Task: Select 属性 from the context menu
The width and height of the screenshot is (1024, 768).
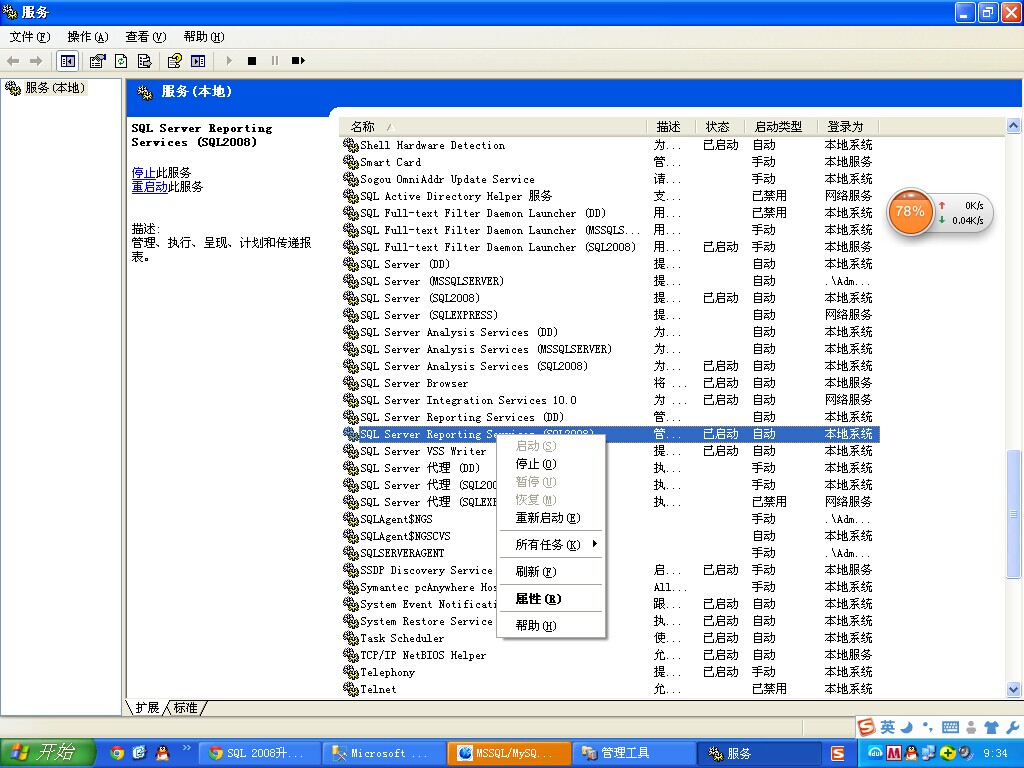Action: pos(538,599)
